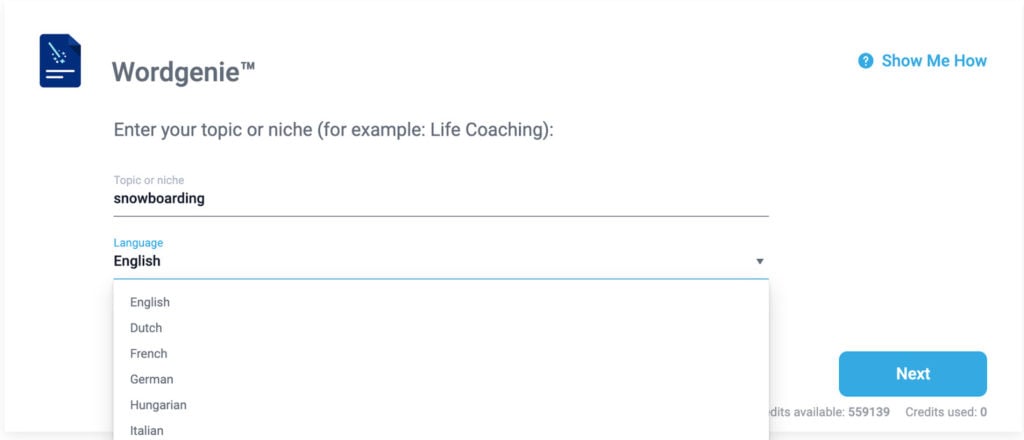
Task: Open the Show Me How link
Action: [922, 61]
